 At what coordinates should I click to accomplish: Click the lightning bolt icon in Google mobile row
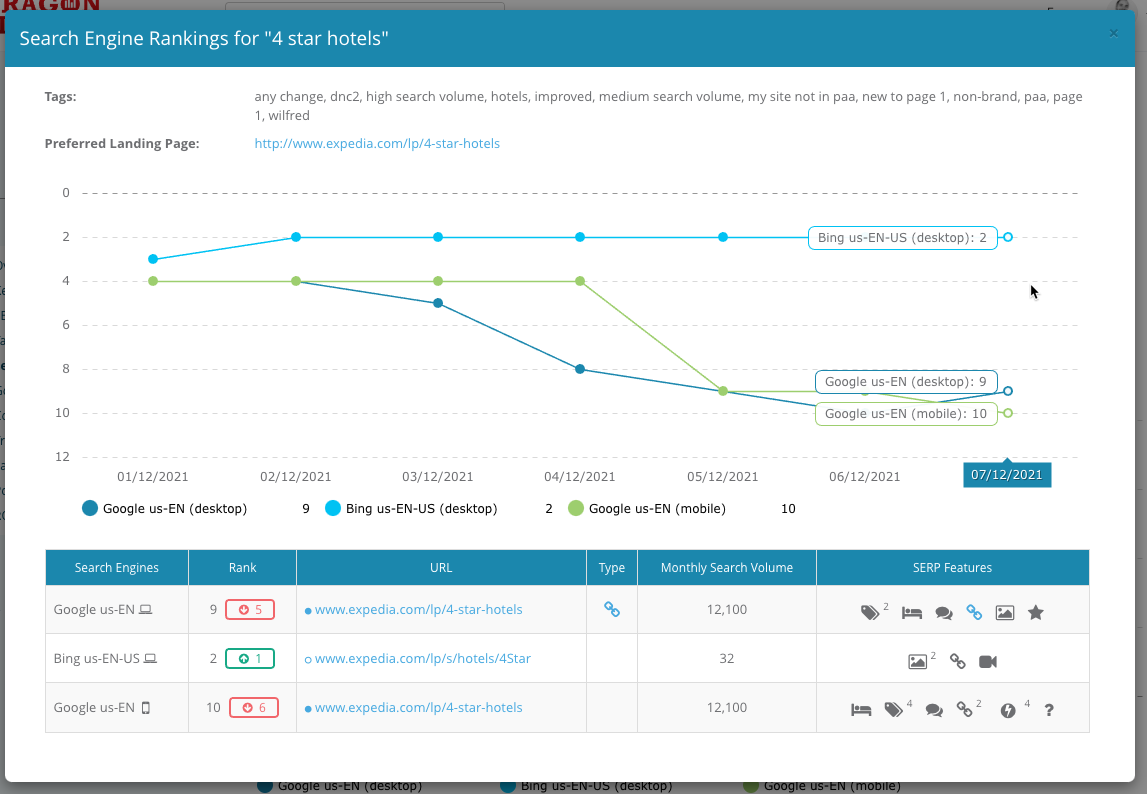(x=1008, y=709)
